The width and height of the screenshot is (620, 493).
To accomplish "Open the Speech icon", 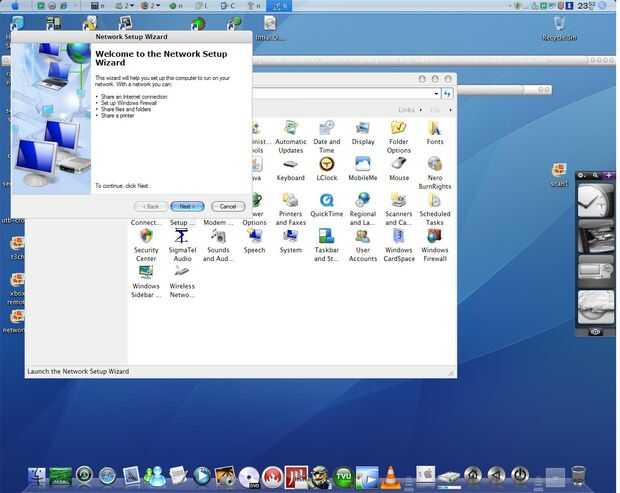I will [254, 241].
